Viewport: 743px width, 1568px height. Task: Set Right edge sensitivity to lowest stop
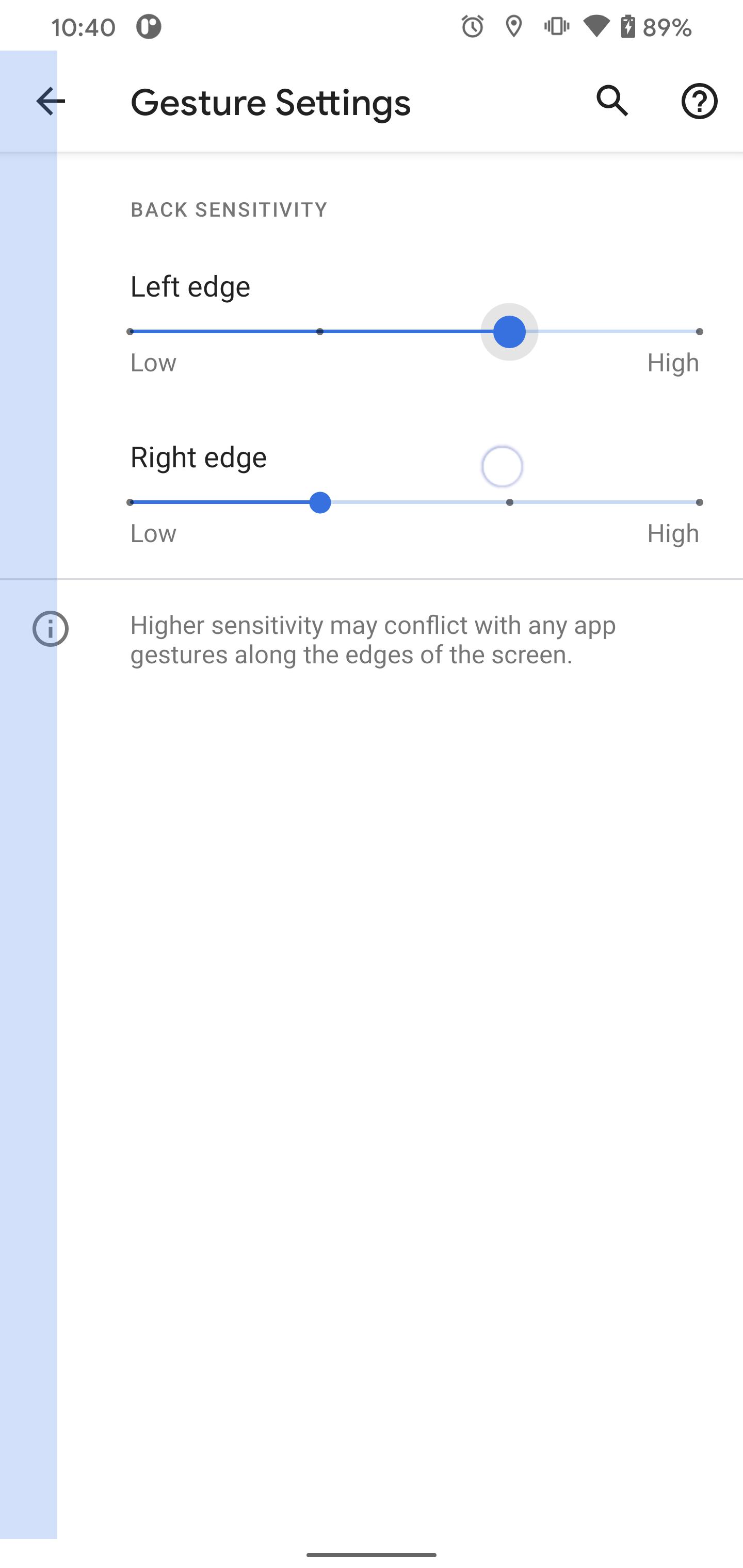(x=131, y=503)
